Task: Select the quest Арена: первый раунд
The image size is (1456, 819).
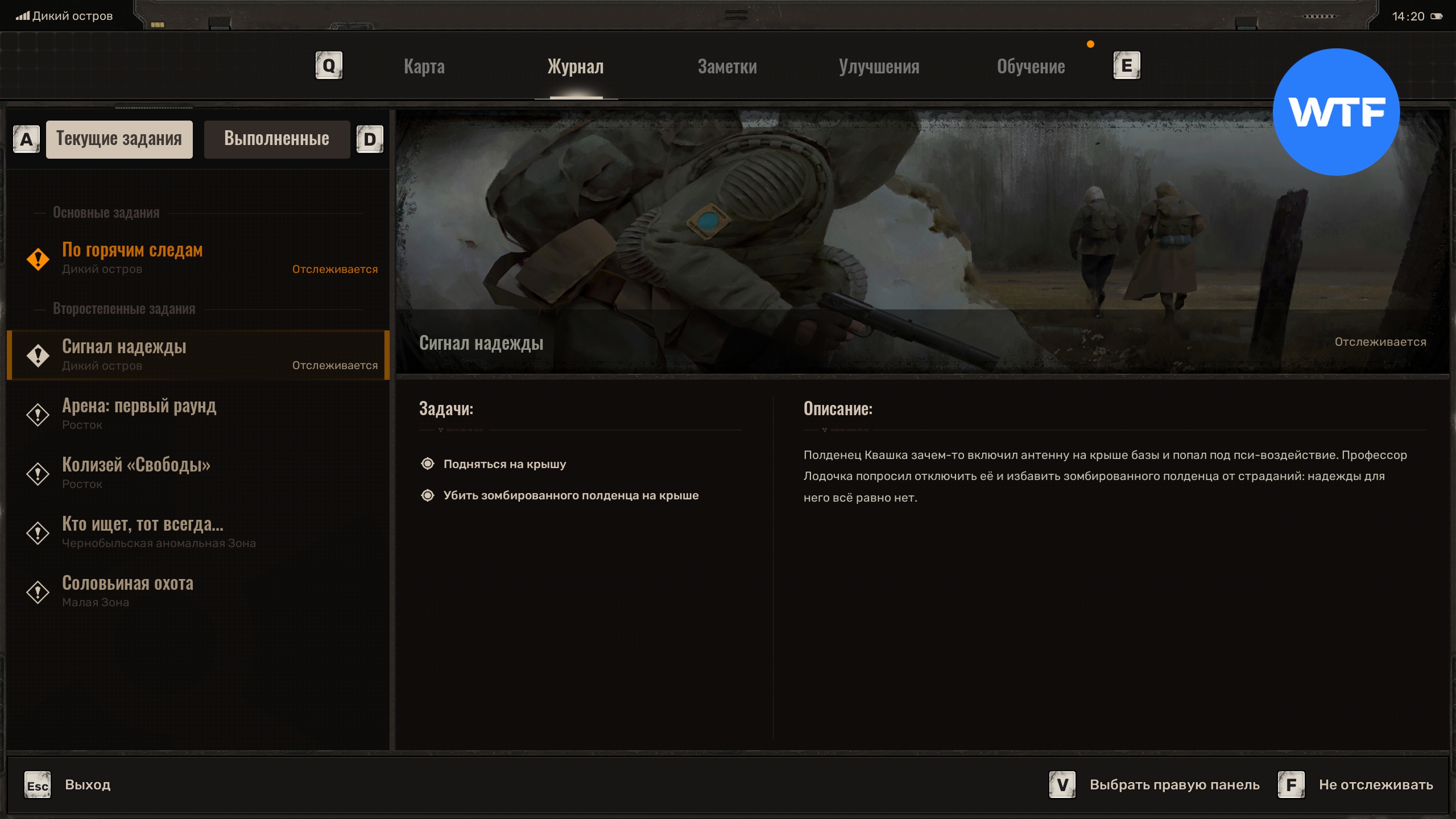Action: click(139, 413)
